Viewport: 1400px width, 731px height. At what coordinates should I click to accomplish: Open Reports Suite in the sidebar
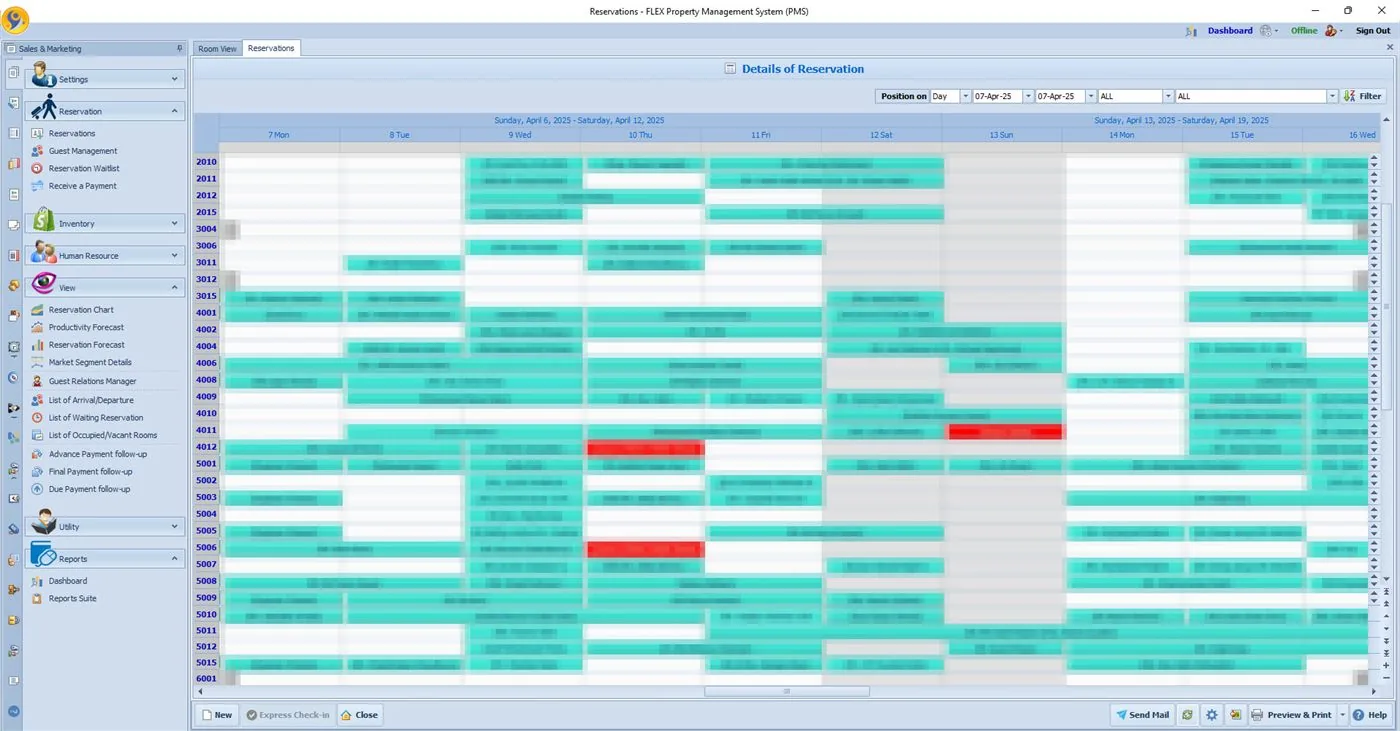click(x=72, y=599)
